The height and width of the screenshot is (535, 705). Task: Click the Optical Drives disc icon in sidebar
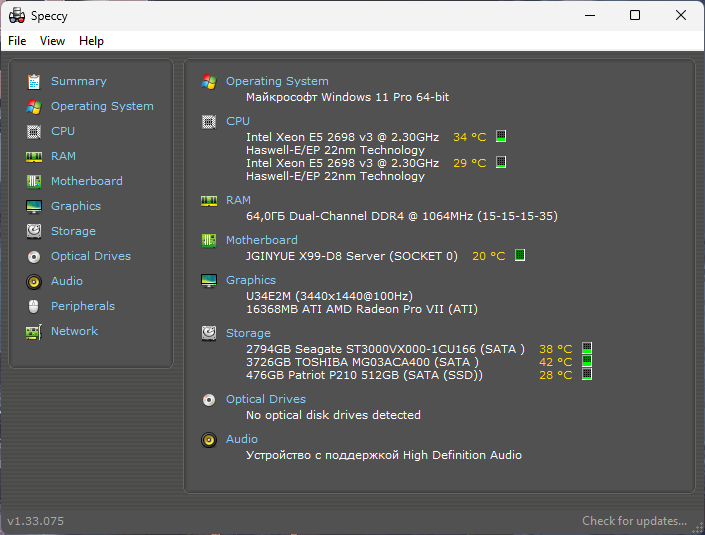[34, 256]
